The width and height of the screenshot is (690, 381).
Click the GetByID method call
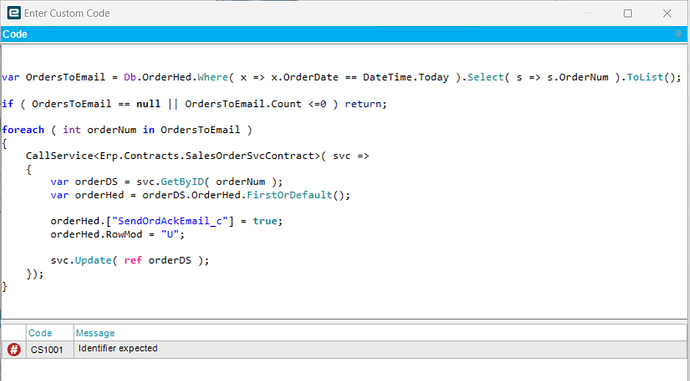coord(182,182)
